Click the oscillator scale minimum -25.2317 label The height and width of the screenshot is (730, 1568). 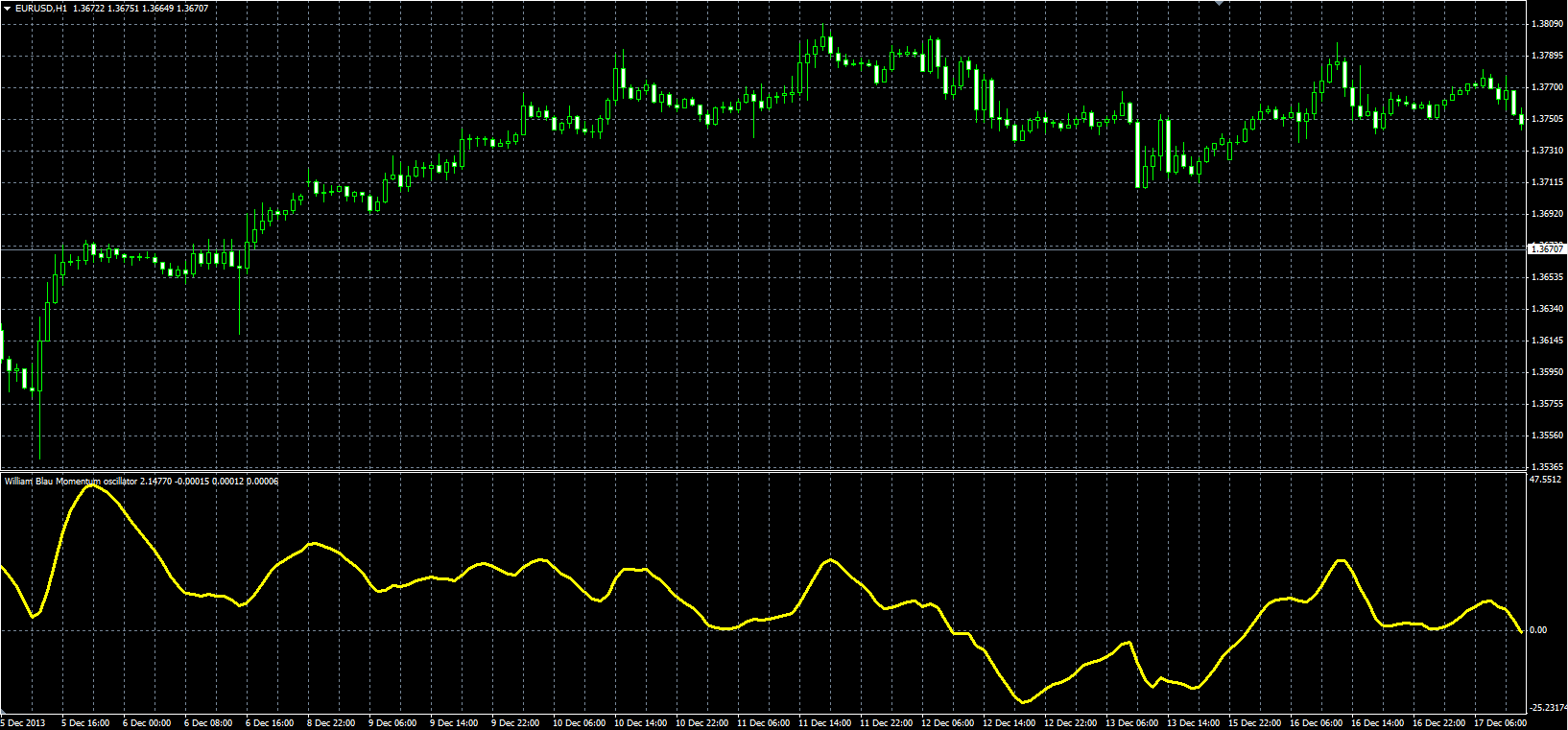(x=1547, y=708)
